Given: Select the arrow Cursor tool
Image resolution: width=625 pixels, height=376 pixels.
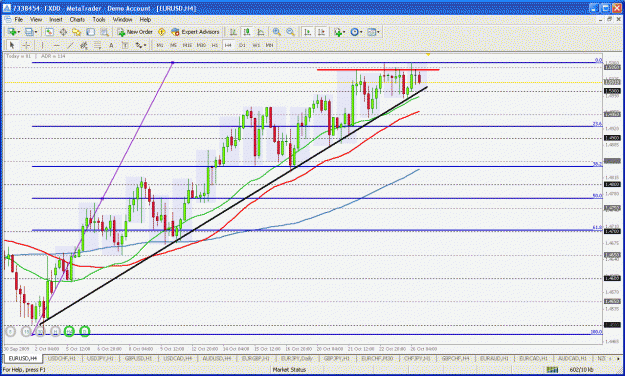Looking at the screenshot, I should pos(12,45).
